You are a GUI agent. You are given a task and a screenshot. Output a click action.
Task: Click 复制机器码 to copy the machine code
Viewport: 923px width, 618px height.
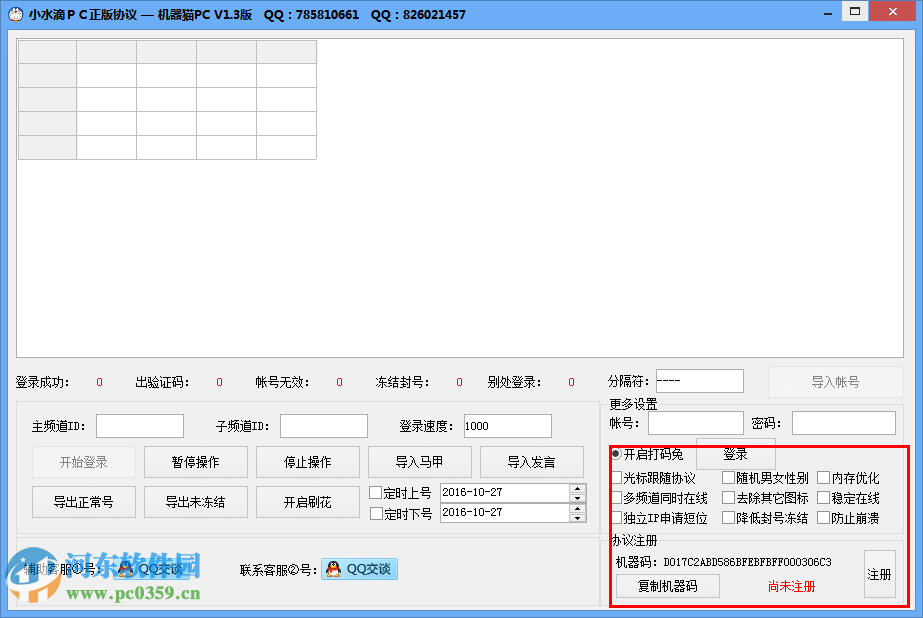point(665,586)
